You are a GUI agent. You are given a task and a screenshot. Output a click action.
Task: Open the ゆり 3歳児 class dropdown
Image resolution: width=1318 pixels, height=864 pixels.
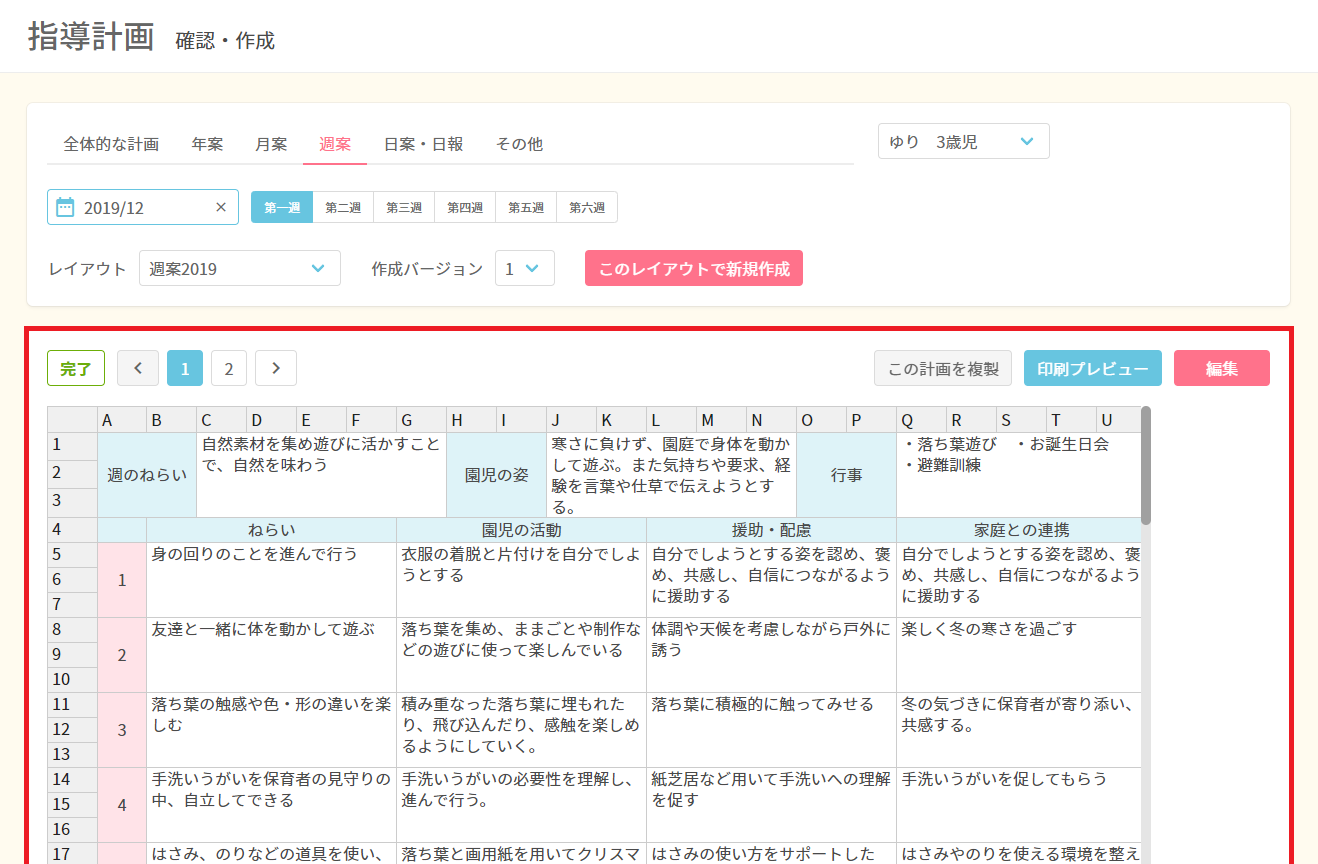964,141
